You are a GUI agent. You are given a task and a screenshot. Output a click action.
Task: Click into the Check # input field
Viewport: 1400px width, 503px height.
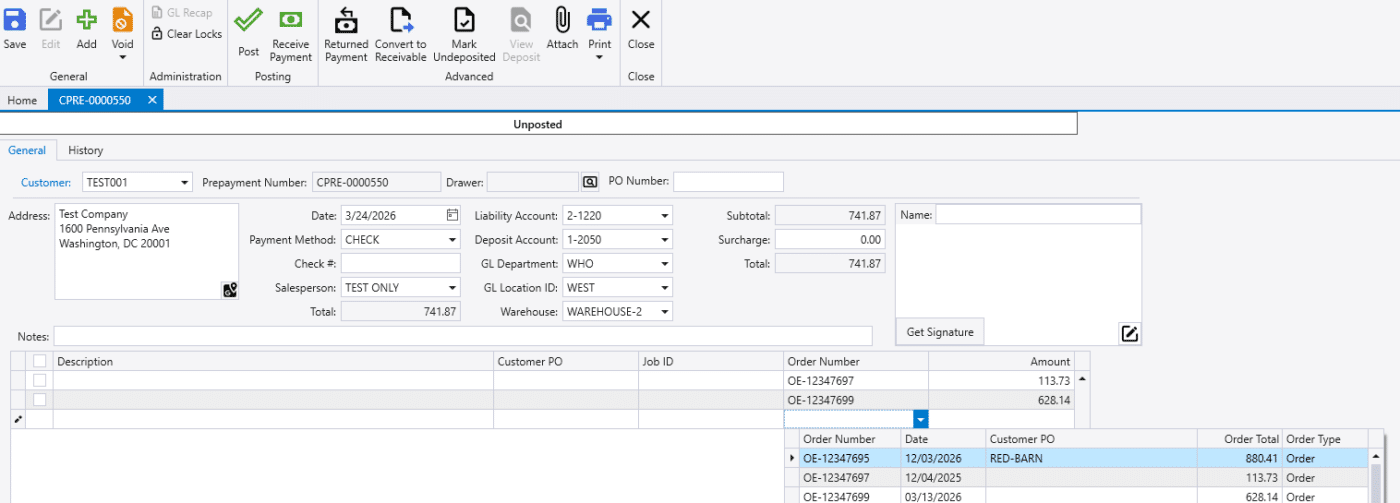click(400, 264)
